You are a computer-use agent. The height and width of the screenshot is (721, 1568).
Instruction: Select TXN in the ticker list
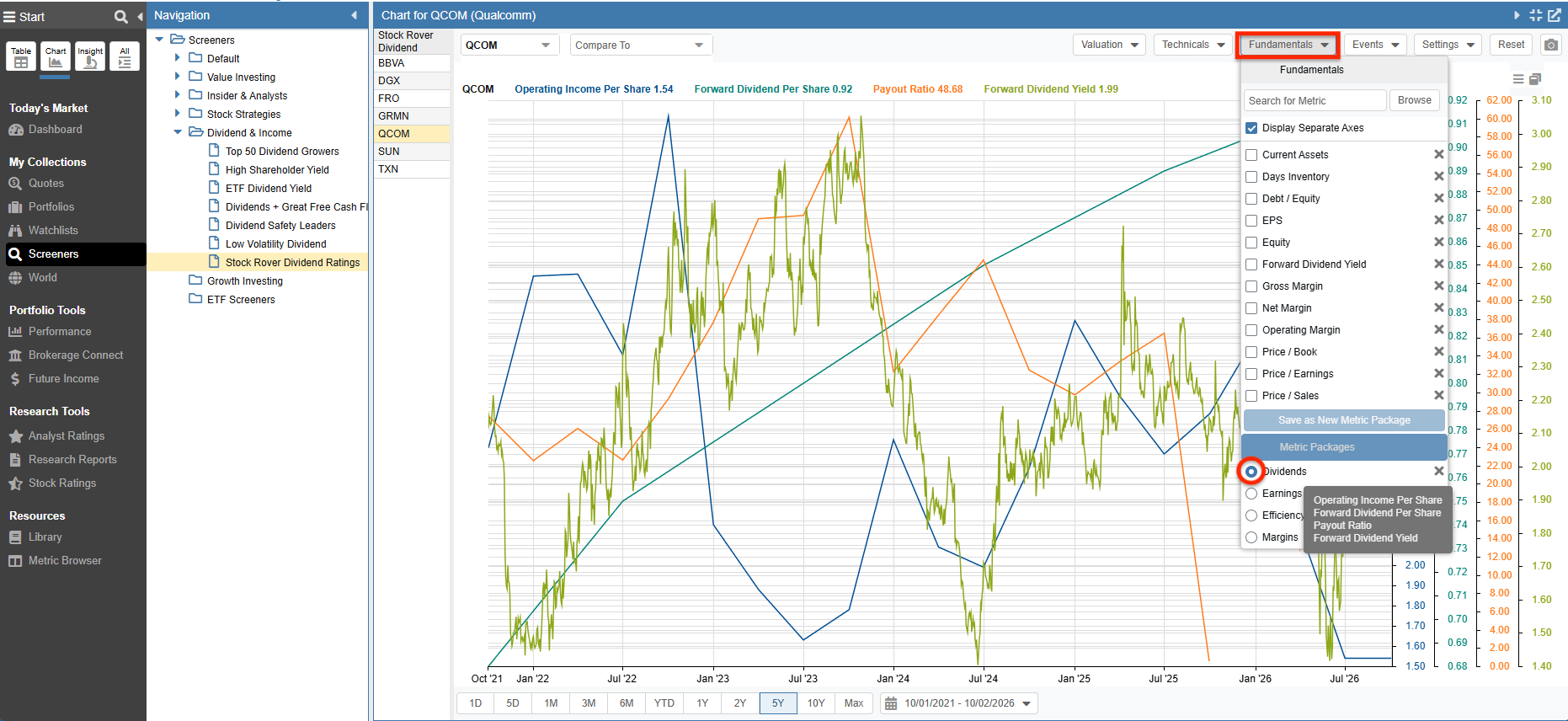[x=411, y=169]
